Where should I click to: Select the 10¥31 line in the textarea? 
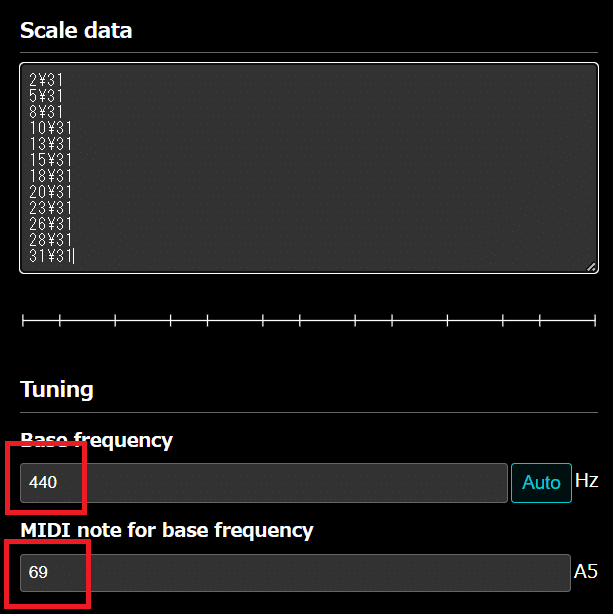pyautogui.click(x=50, y=127)
